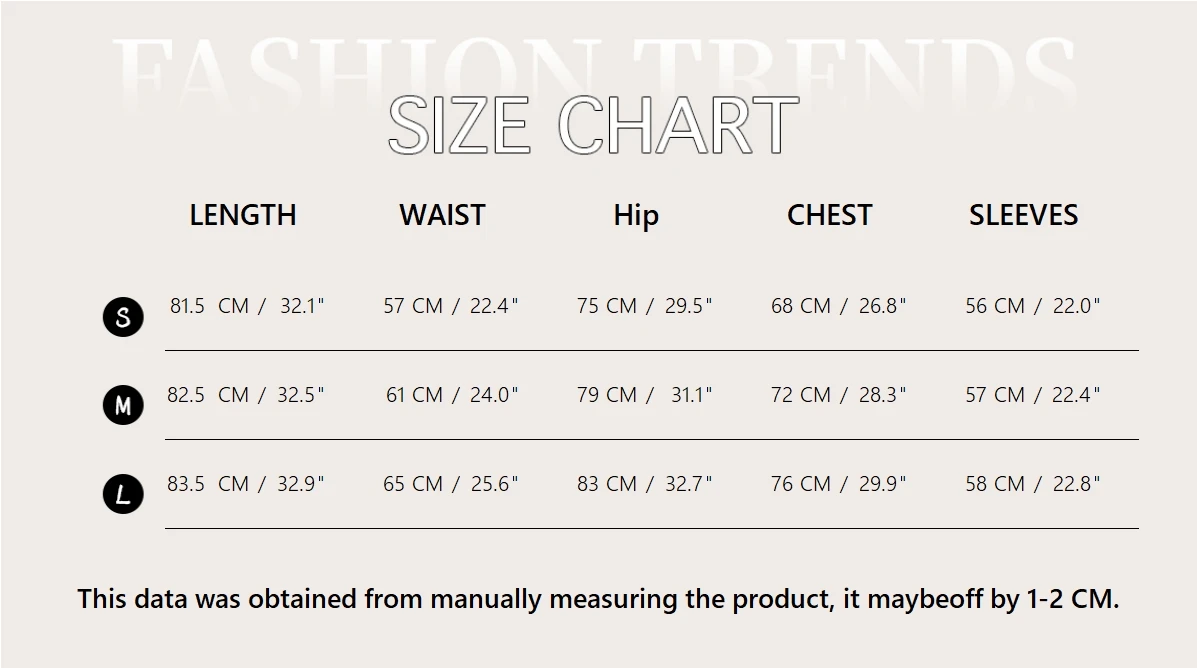Click the SIZE CHART title text
Screen dimensions: 1197x668
point(593,125)
